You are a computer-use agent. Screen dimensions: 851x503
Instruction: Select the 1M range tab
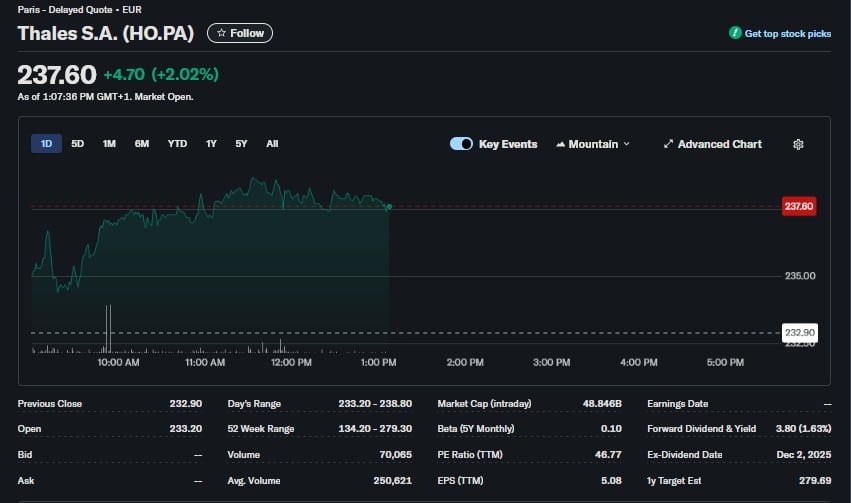[109, 144]
